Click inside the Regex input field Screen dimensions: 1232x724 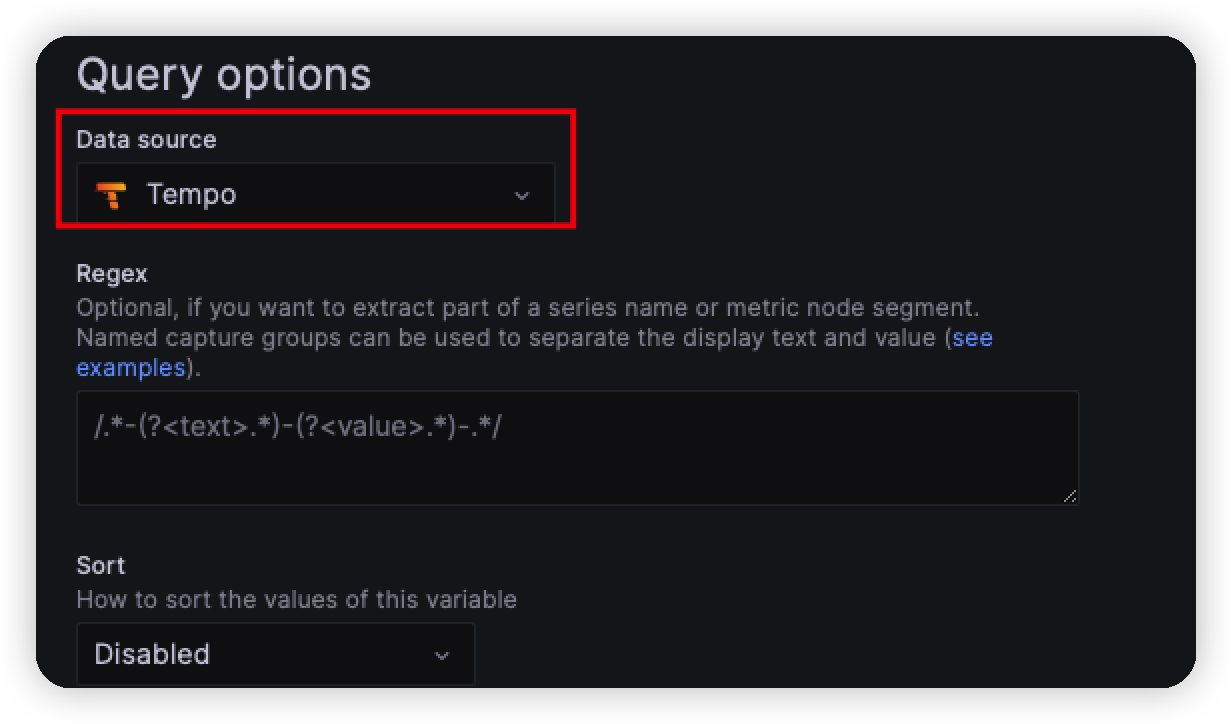click(x=578, y=447)
